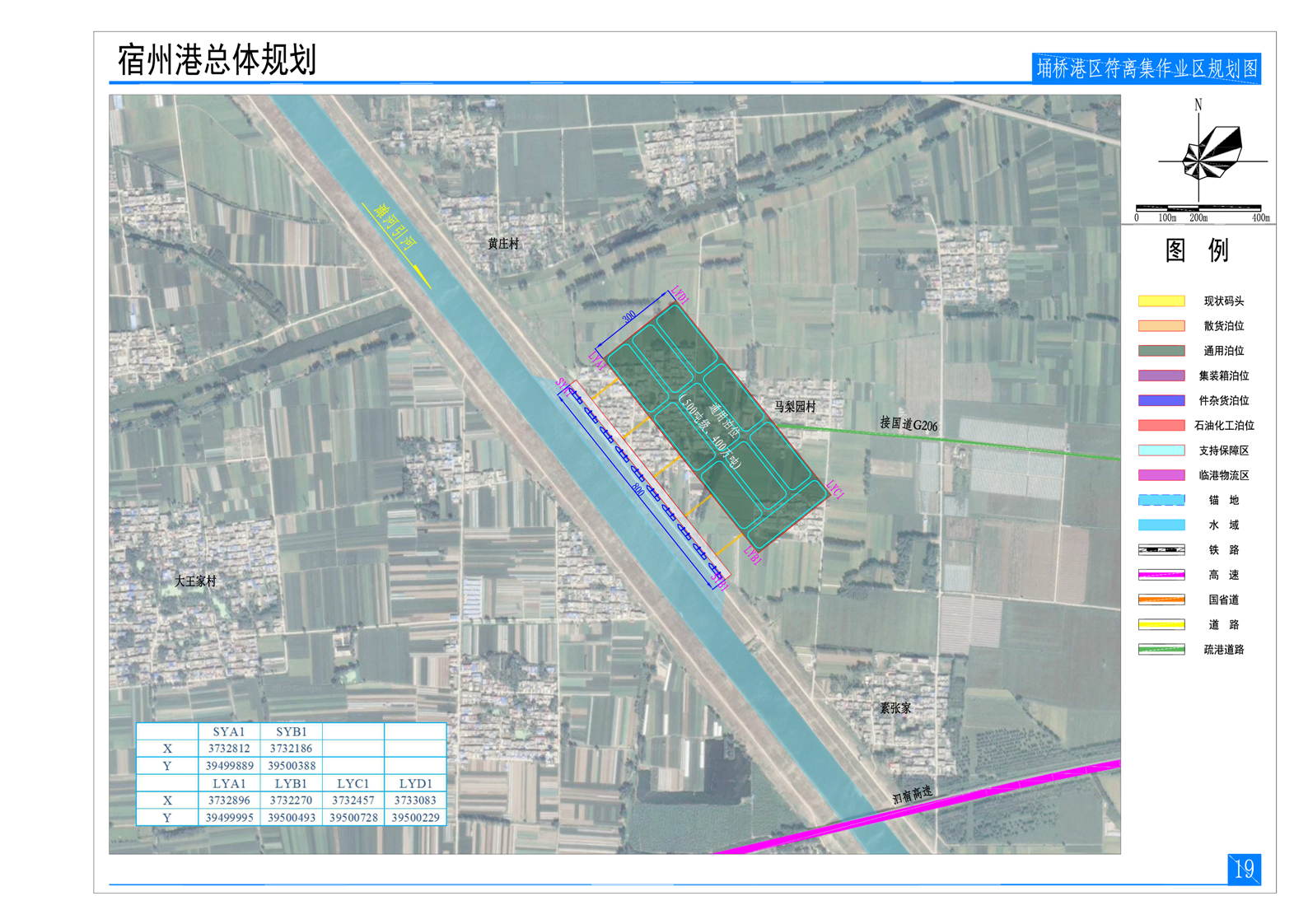
Task: Click the blue map title banner at top right
Action: [x=1146, y=68]
